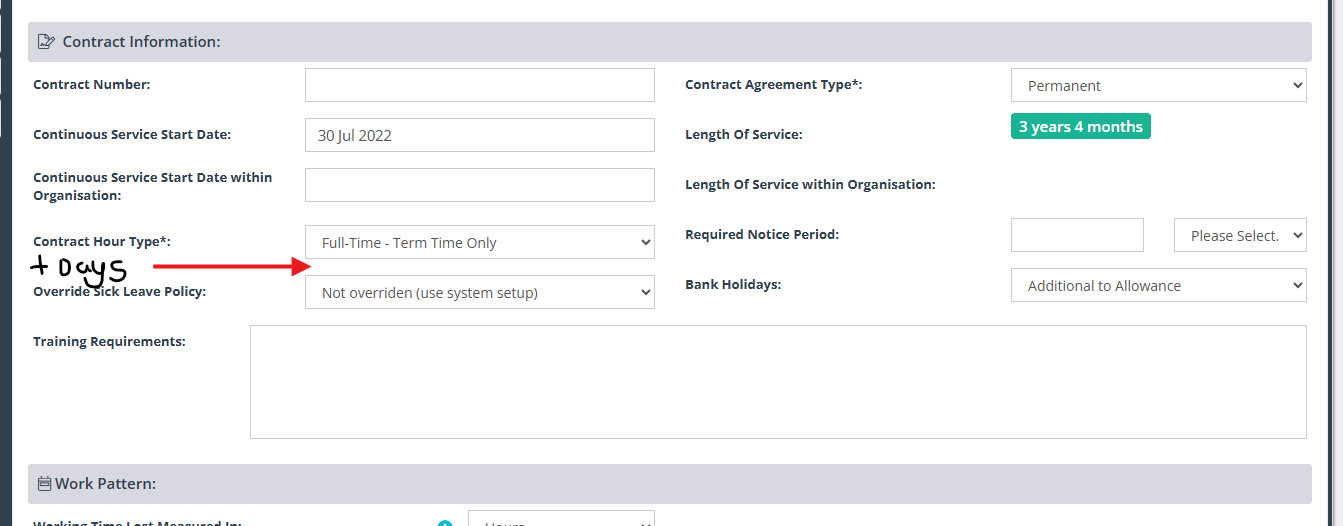Click inside the Training Requirements text area
Screen dimensions: 1343x526
[778, 382]
